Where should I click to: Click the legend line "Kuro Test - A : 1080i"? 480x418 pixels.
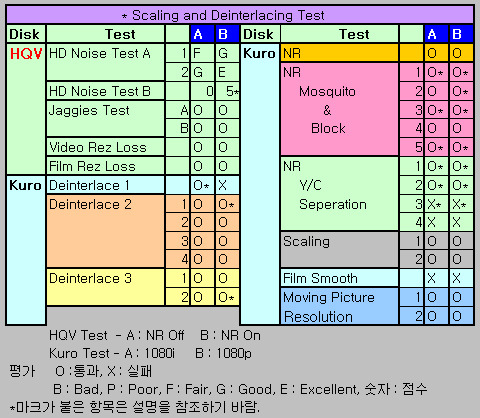tap(112, 353)
